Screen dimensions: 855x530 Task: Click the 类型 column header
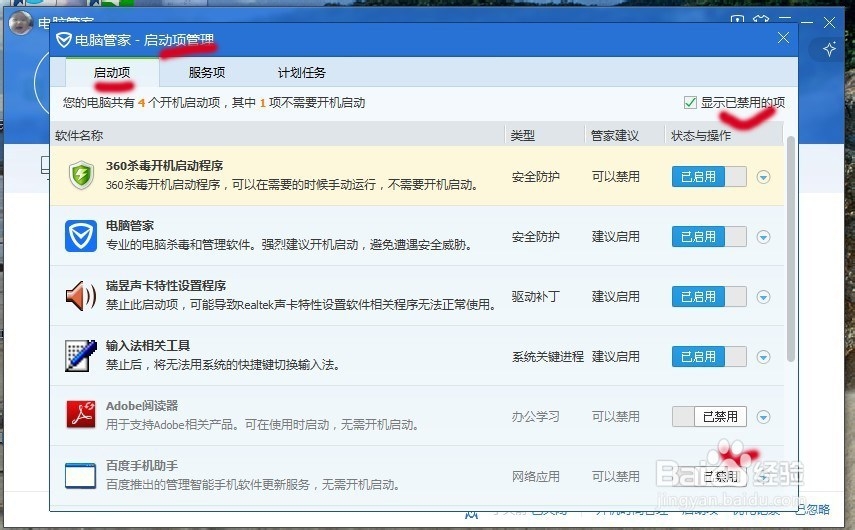[x=522, y=135]
